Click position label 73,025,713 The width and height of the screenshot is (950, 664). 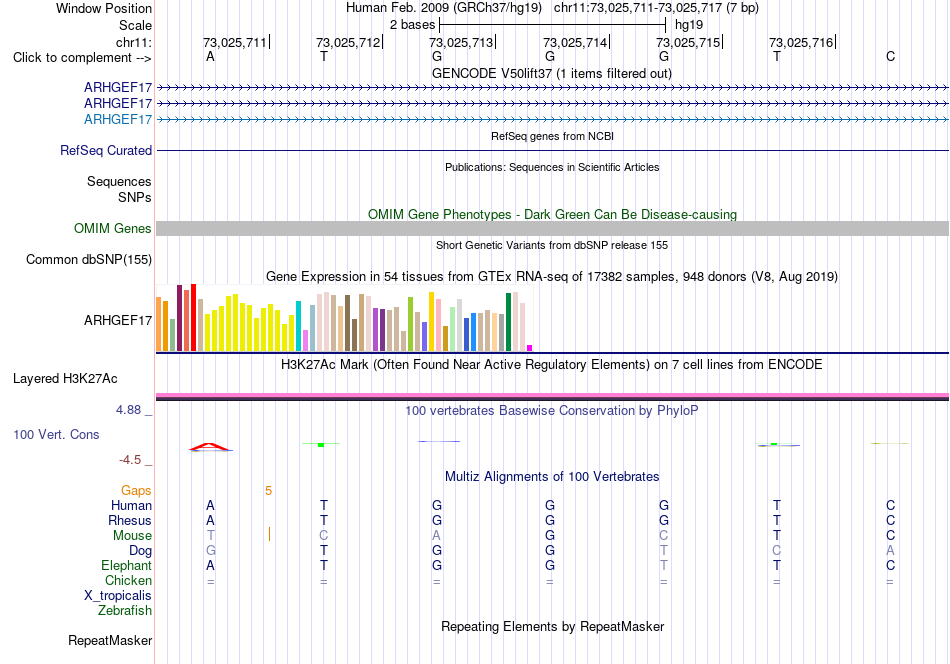click(x=461, y=42)
